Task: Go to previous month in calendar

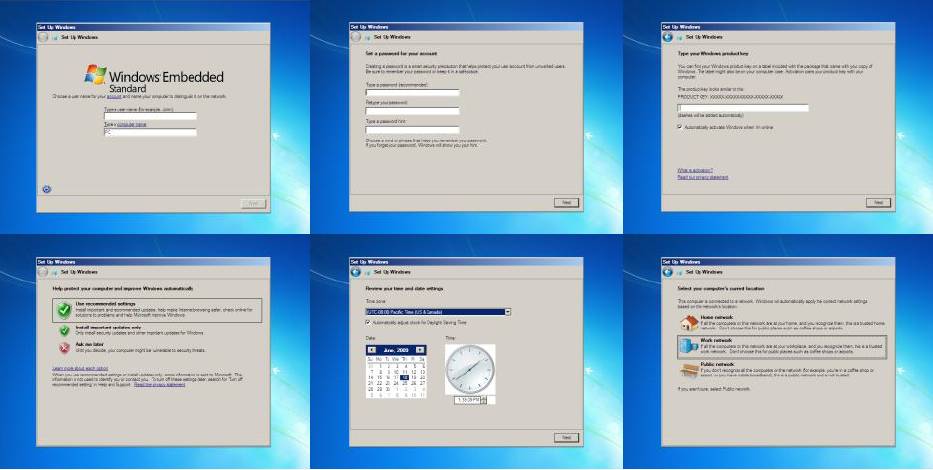Action: [x=372, y=350]
